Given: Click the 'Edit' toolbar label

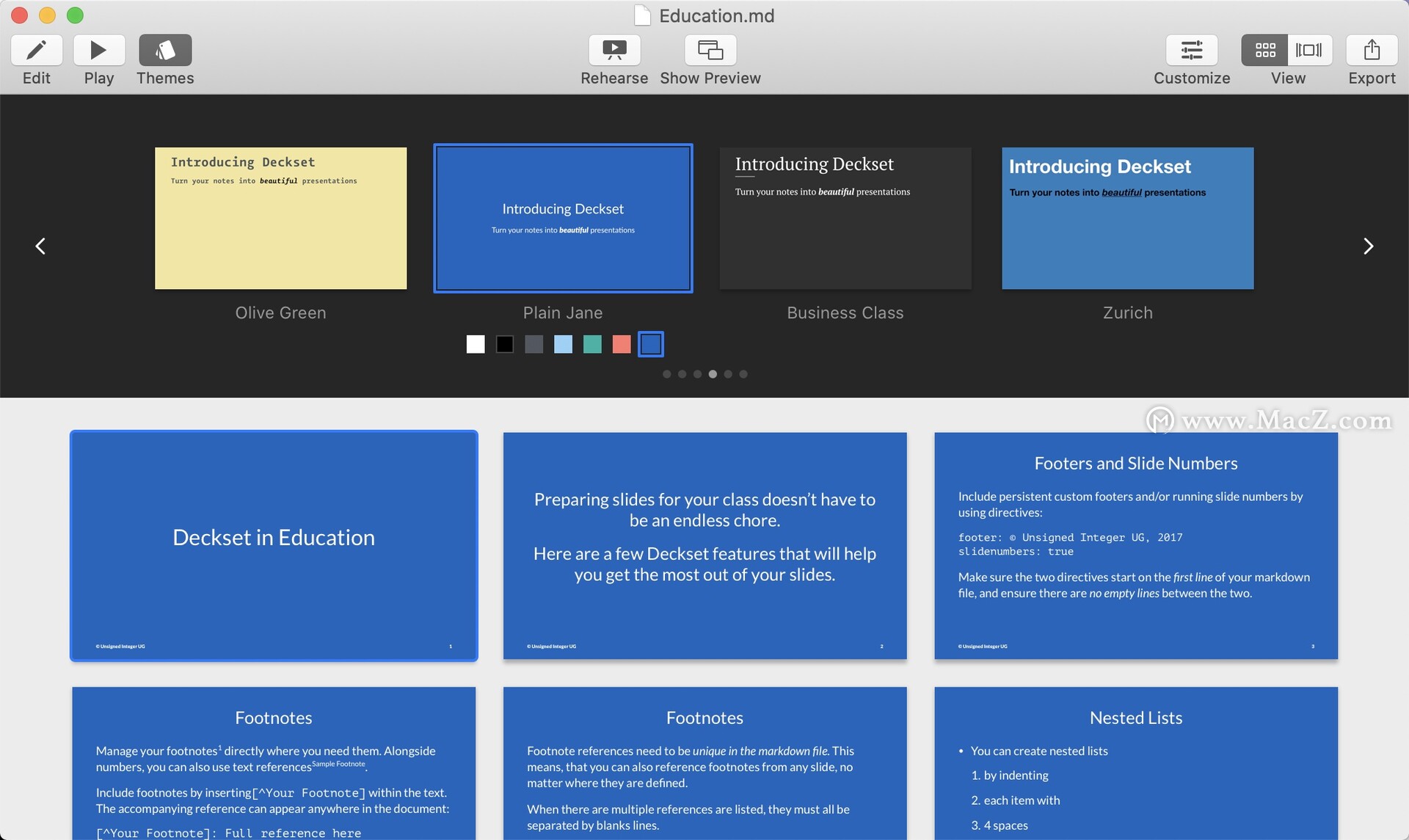Looking at the screenshot, I should 36,78.
